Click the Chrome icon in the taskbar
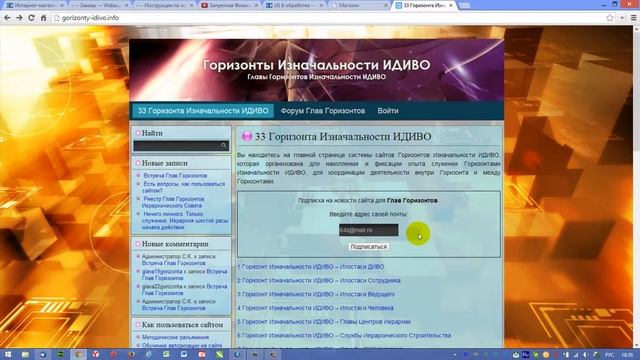 click(x=78, y=355)
